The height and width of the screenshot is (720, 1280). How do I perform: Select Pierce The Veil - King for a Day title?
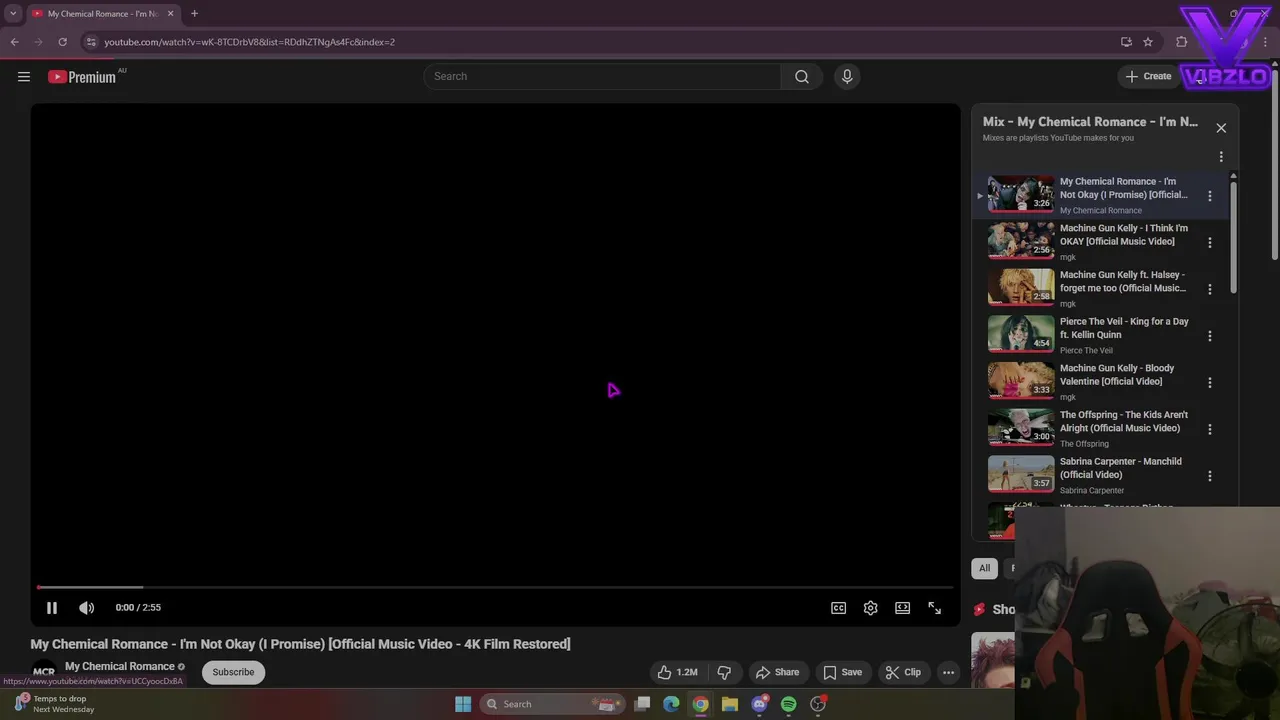pos(1124,328)
